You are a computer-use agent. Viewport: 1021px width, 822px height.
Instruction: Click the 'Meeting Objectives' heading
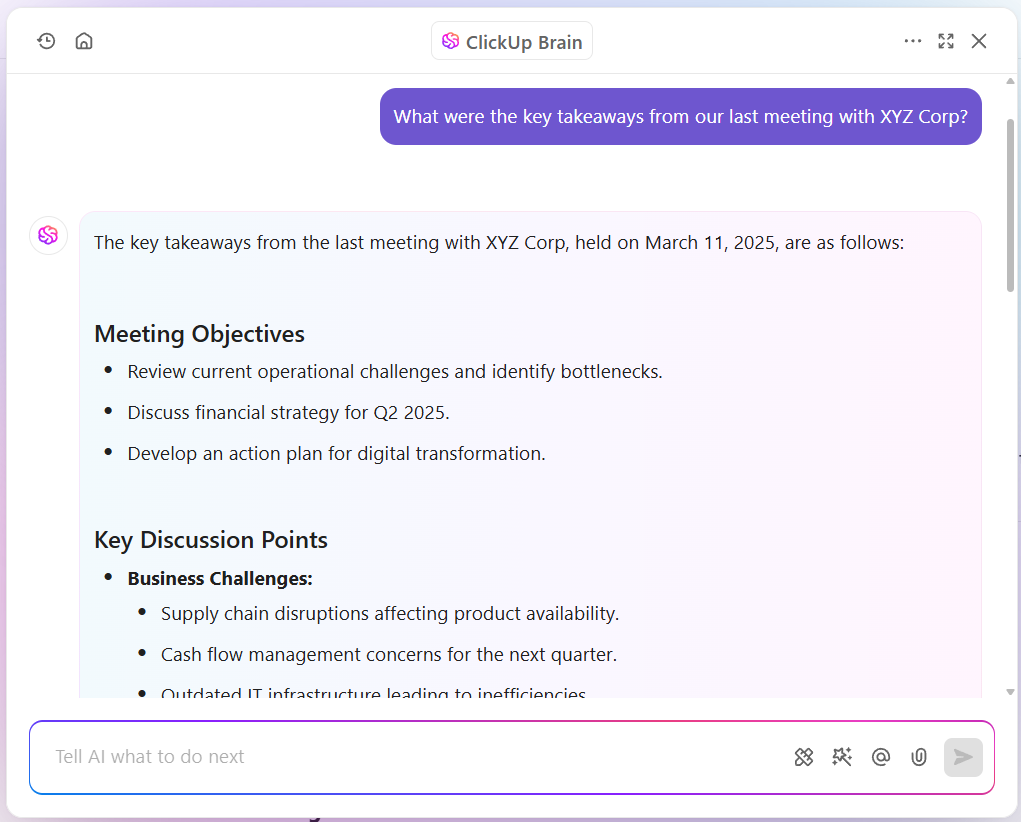[199, 334]
